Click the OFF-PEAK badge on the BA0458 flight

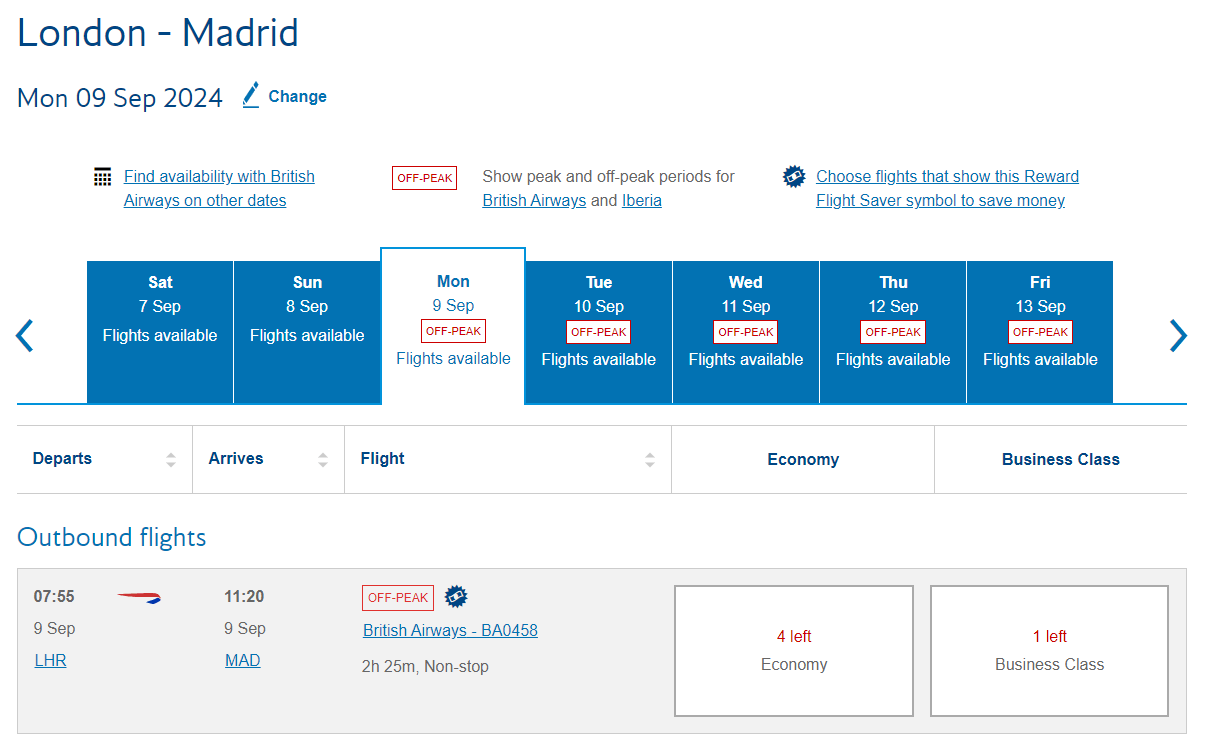pyautogui.click(x=397, y=597)
